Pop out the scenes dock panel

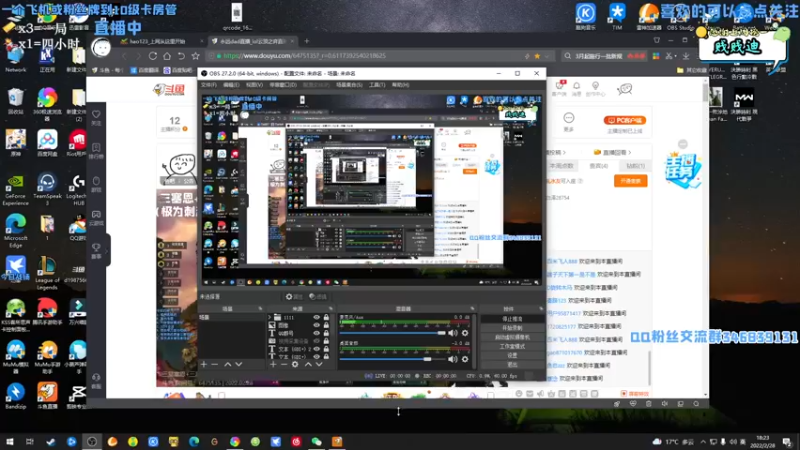(260, 309)
